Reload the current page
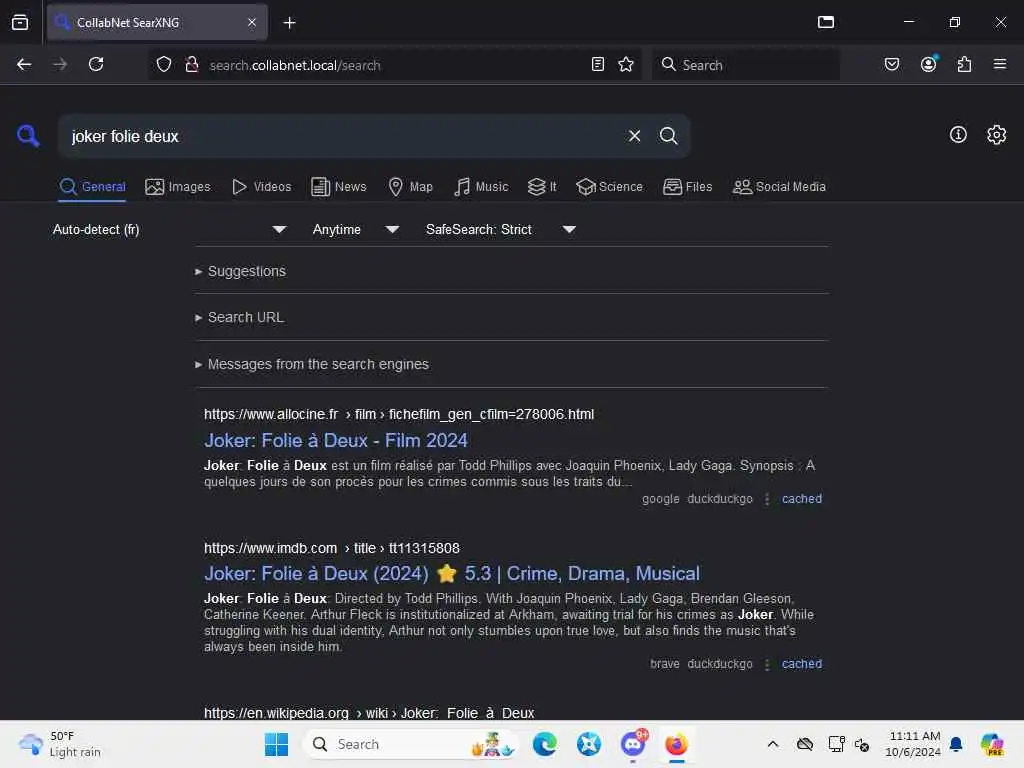 point(96,65)
